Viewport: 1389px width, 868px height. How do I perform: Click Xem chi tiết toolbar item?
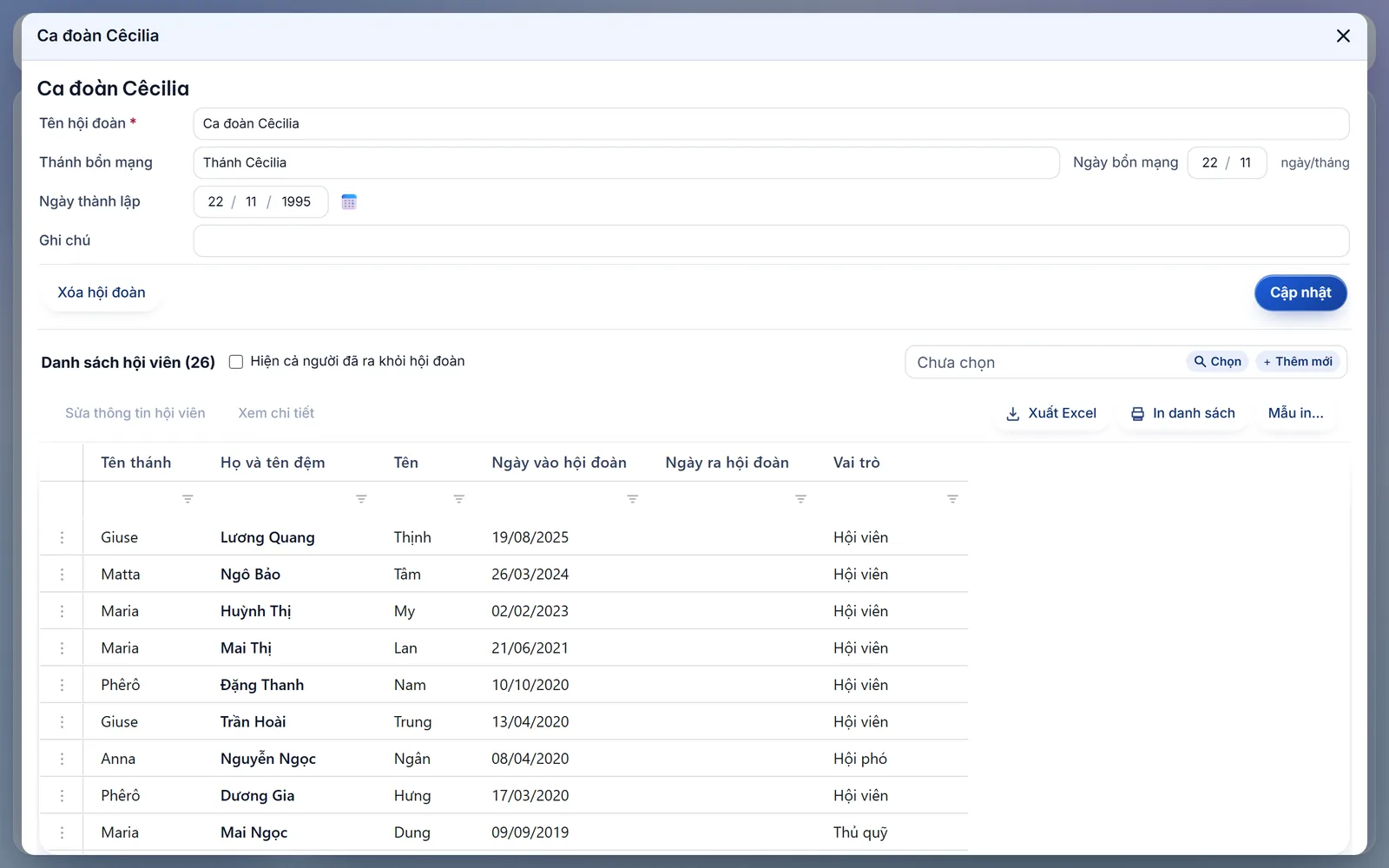[x=276, y=413]
